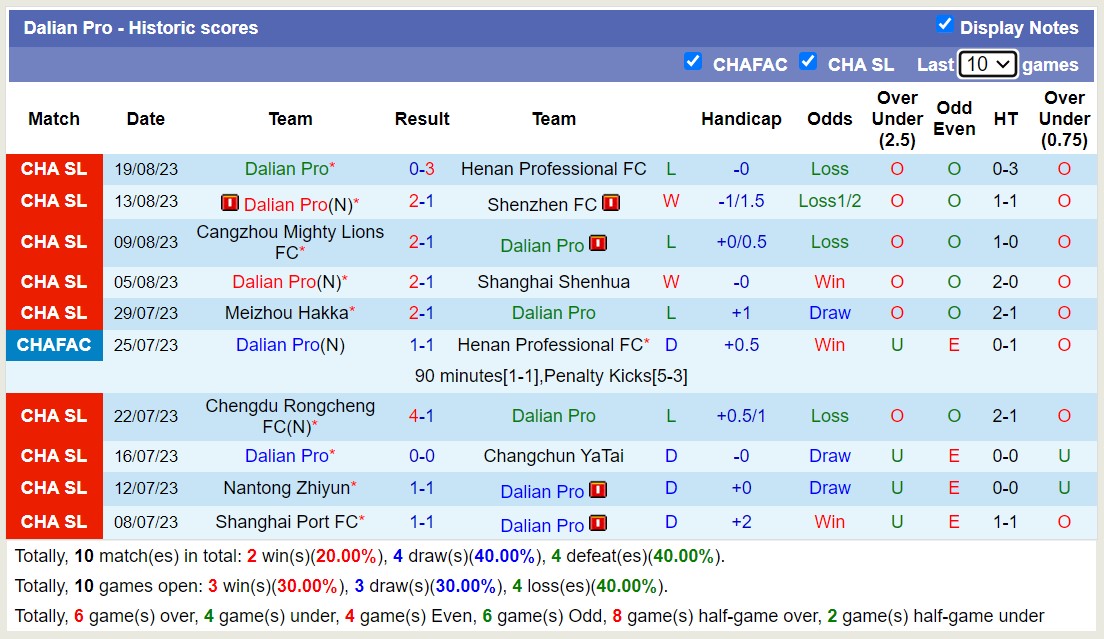Open the Changchun YaTai team page

[x=554, y=455]
